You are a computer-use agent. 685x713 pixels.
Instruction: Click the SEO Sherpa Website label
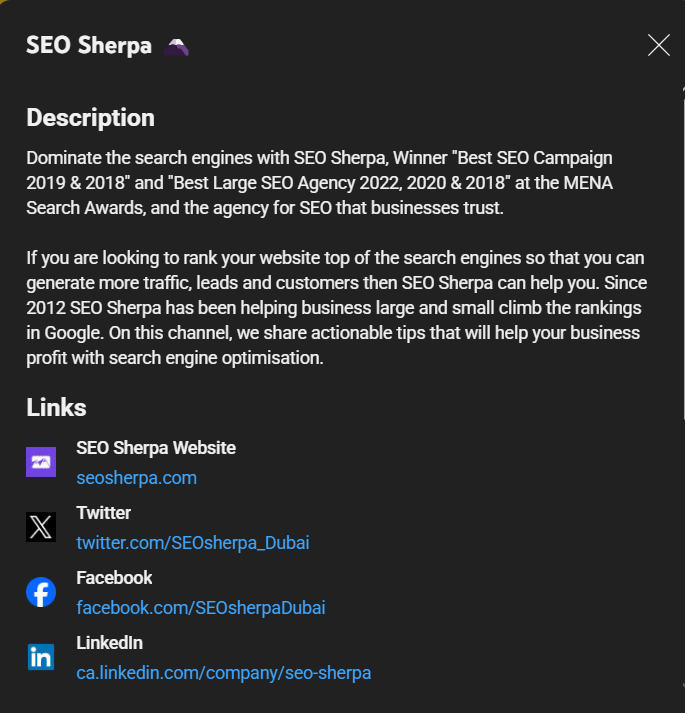click(x=156, y=448)
